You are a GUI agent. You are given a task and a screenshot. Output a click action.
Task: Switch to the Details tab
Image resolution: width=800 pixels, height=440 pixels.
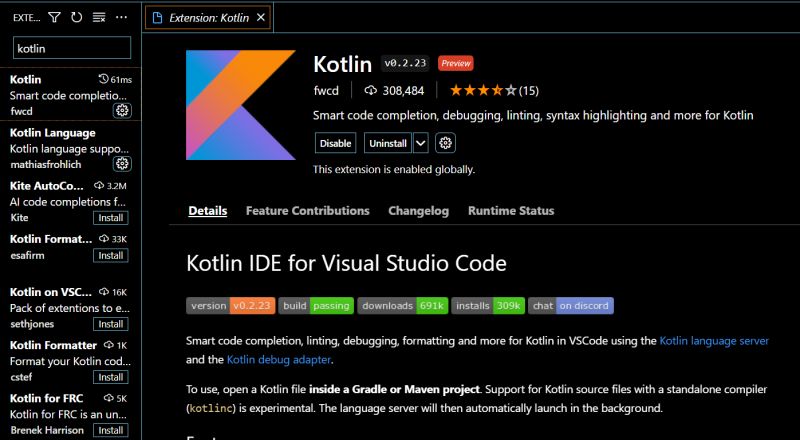208,211
